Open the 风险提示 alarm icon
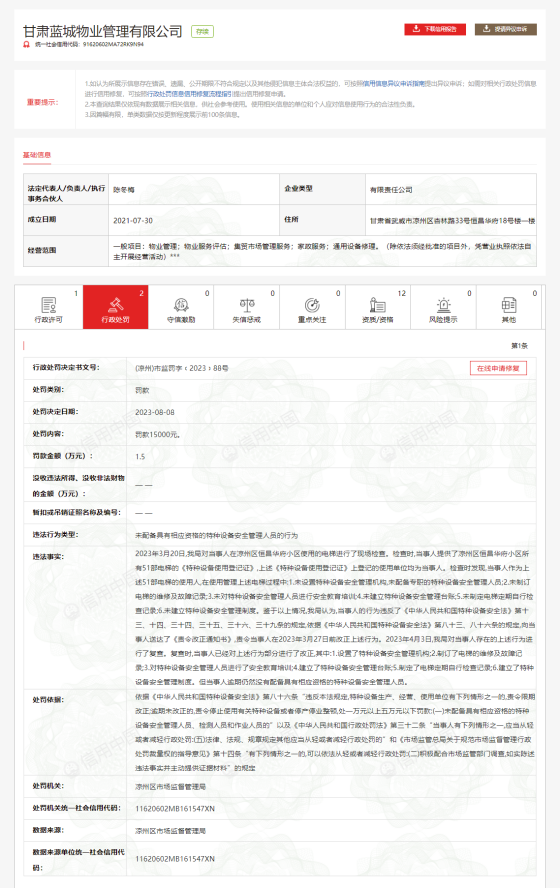The width and height of the screenshot is (560, 888). [443, 305]
